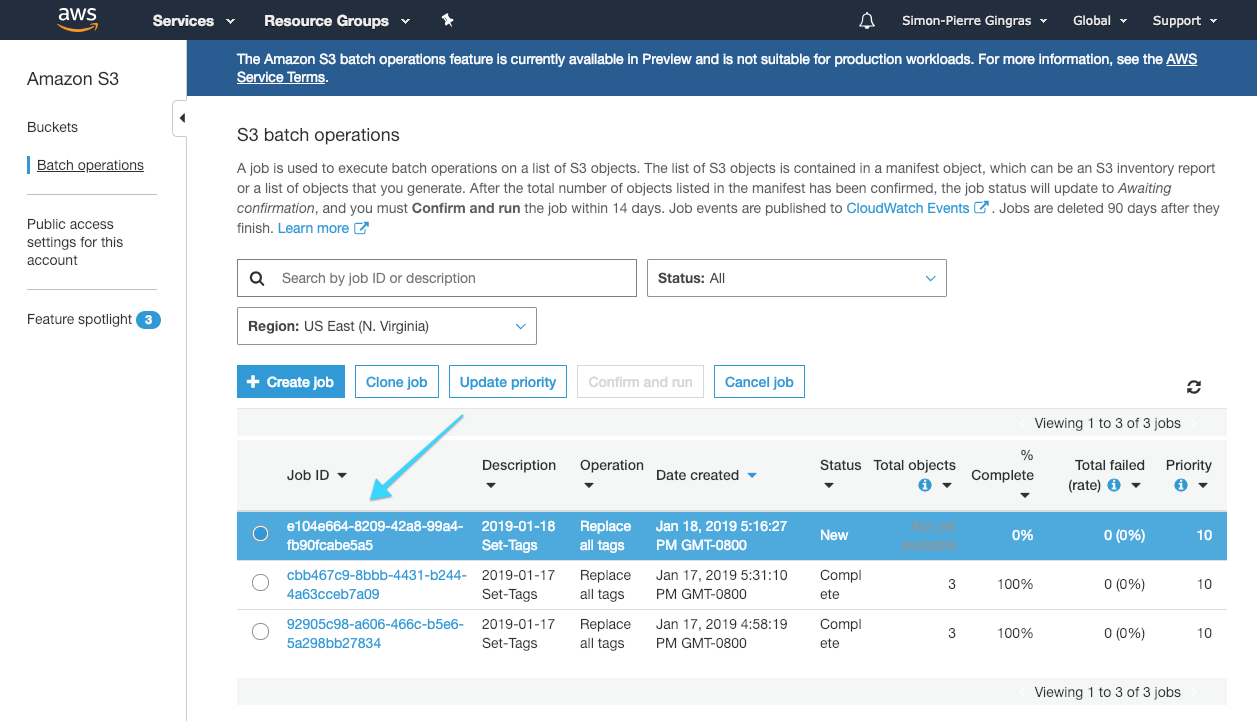Click the pin icon in the navigation bar
1257x721 pixels.
pyautogui.click(x=447, y=19)
